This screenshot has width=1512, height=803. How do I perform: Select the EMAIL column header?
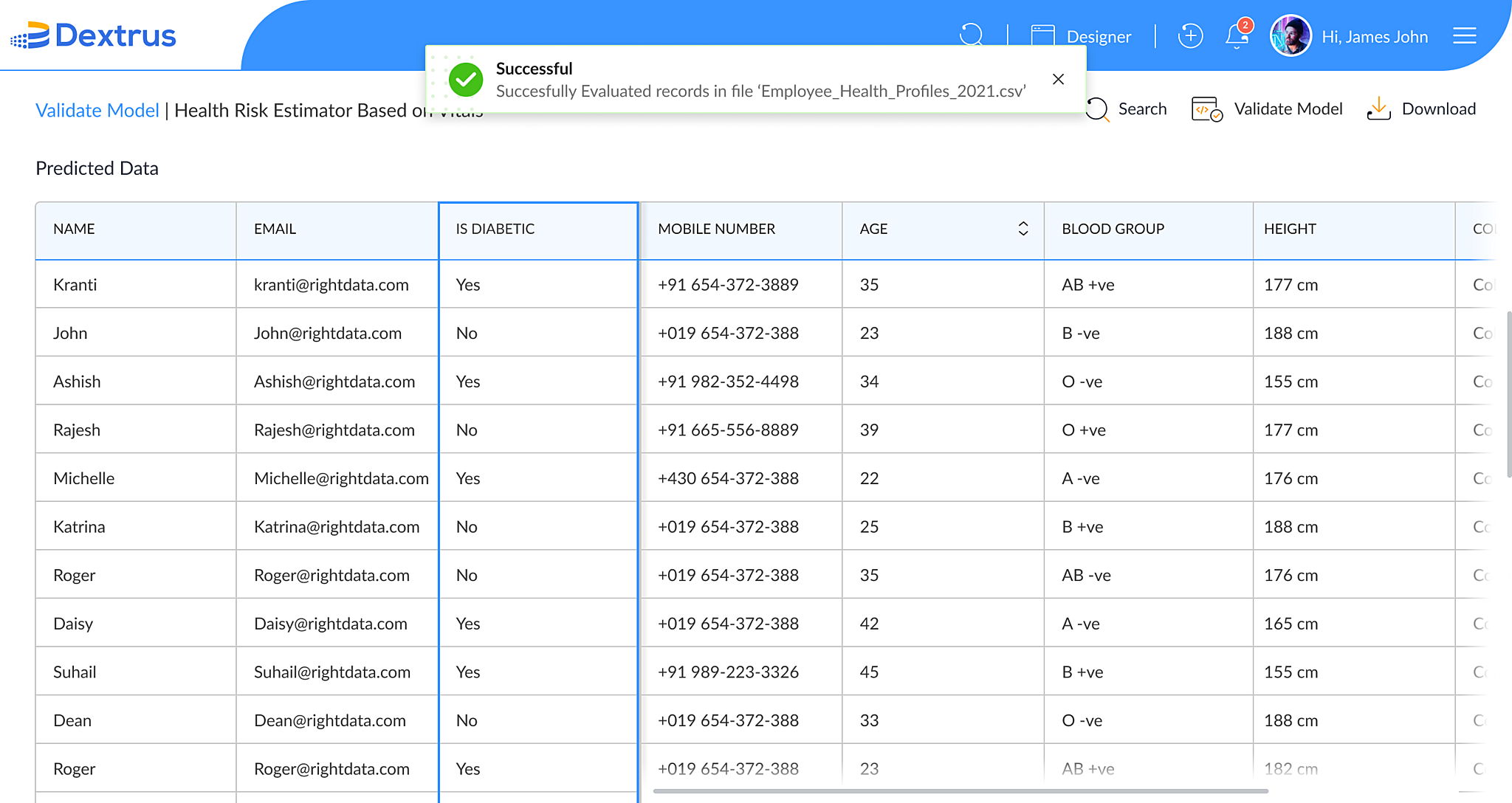337,230
